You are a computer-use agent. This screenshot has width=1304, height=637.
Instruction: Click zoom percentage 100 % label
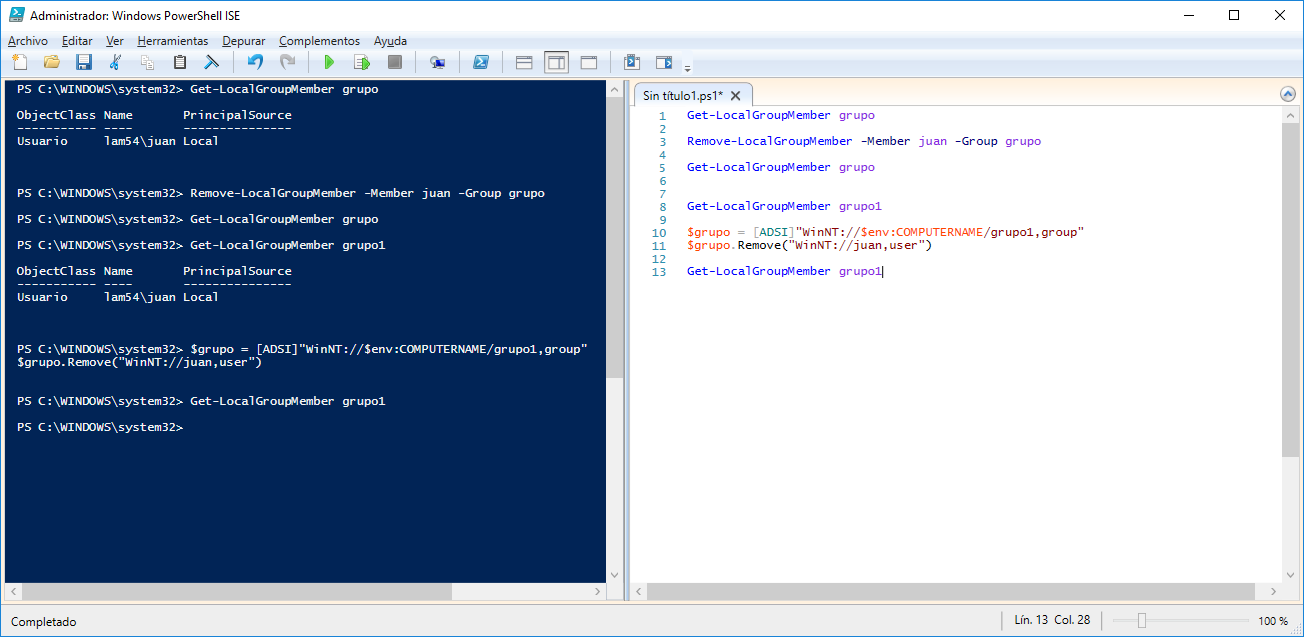[x=1273, y=621]
